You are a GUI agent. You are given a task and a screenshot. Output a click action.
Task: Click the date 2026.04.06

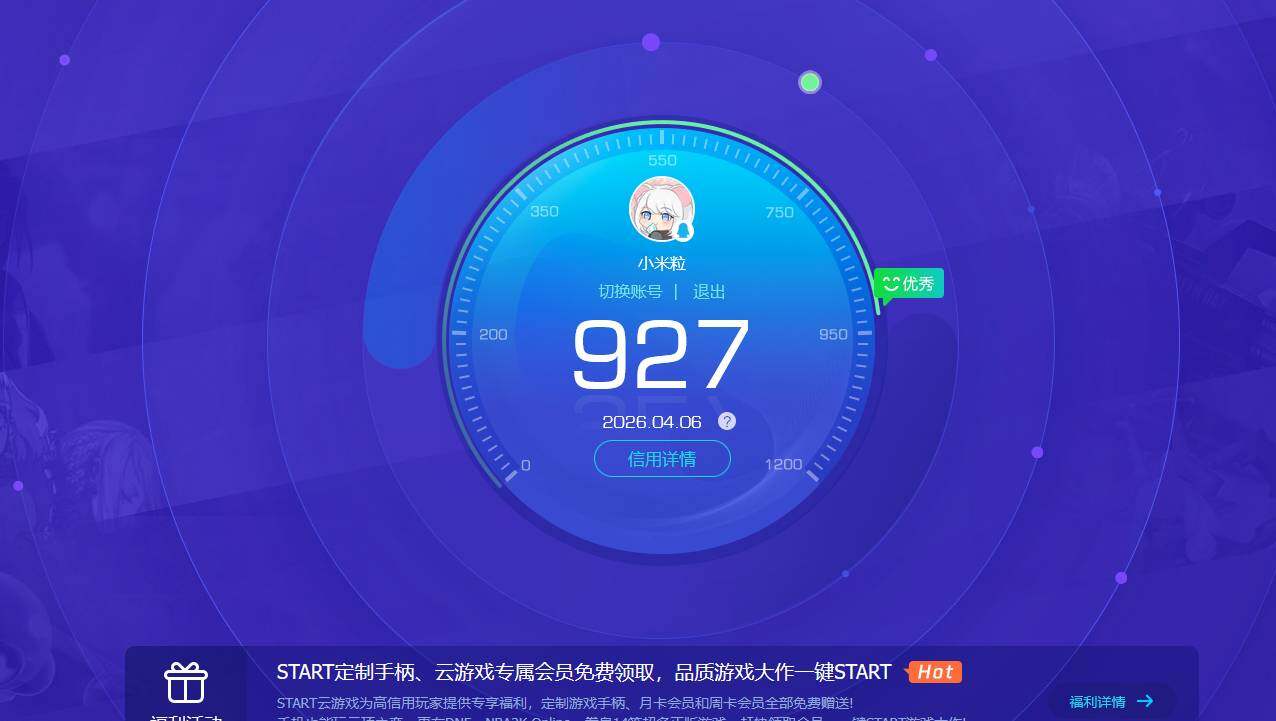click(652, 421)
